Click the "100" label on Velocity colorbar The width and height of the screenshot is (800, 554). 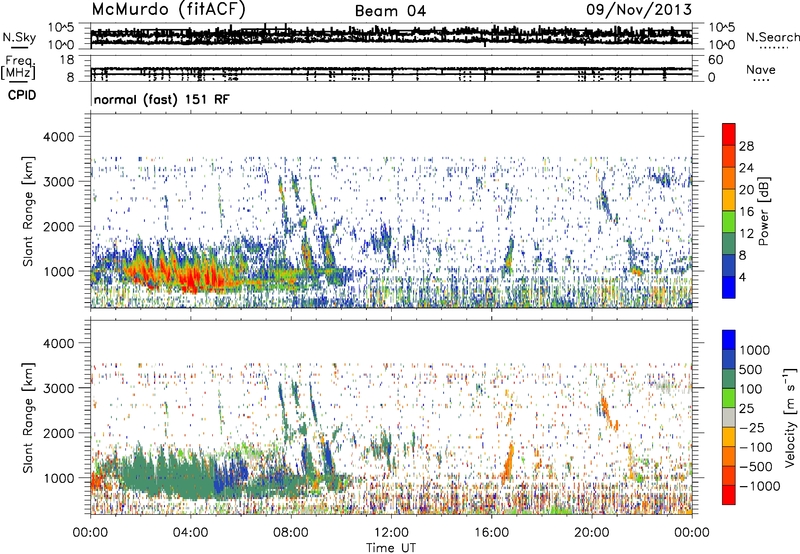point(751,389)
